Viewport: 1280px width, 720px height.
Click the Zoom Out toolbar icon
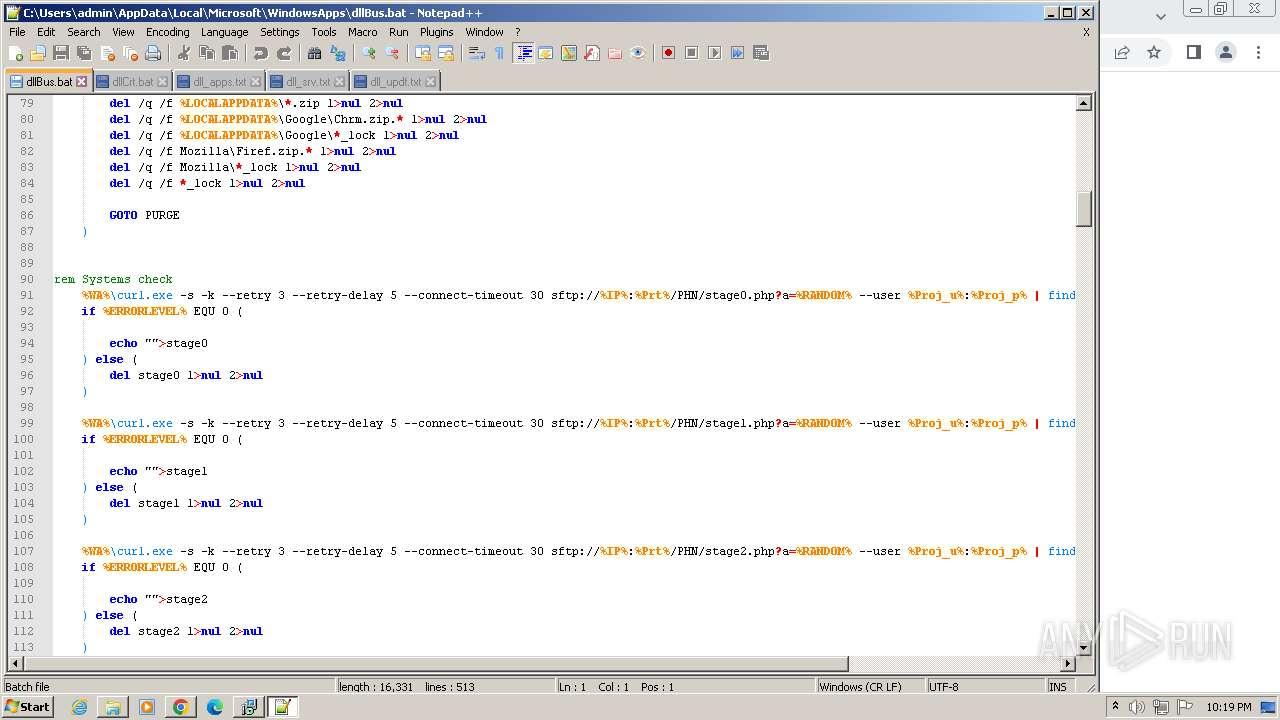[x=392, y=53]
